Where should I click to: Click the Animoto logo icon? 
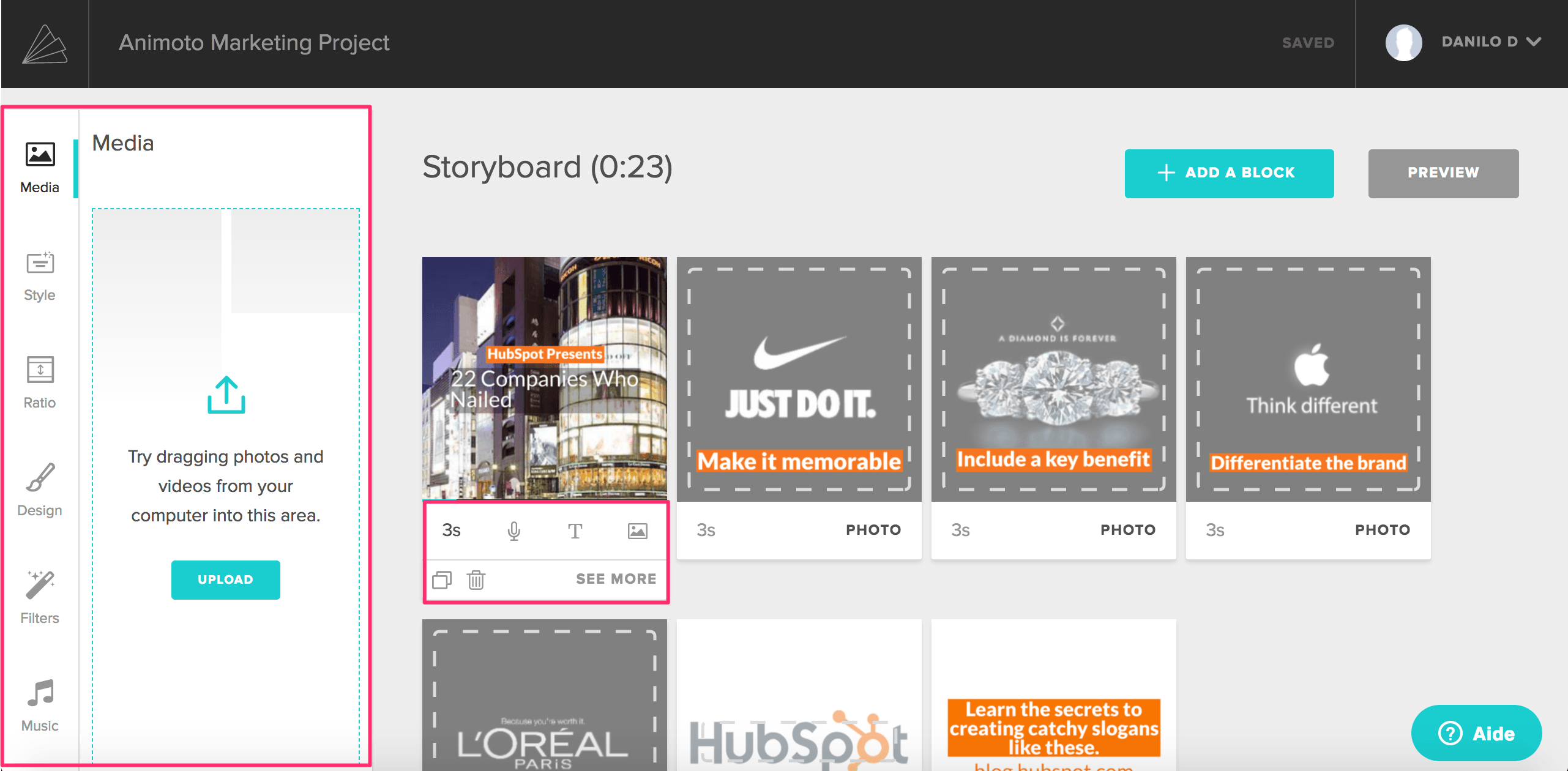[45, 44]
